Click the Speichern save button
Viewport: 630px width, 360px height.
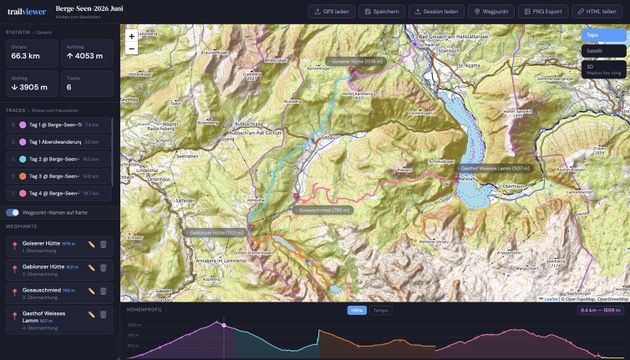pyautogui.click(x=382, y=12)
